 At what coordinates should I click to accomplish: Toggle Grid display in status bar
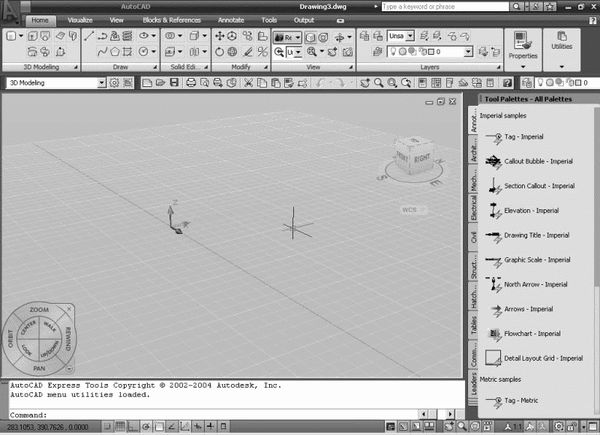click(120, 426)
